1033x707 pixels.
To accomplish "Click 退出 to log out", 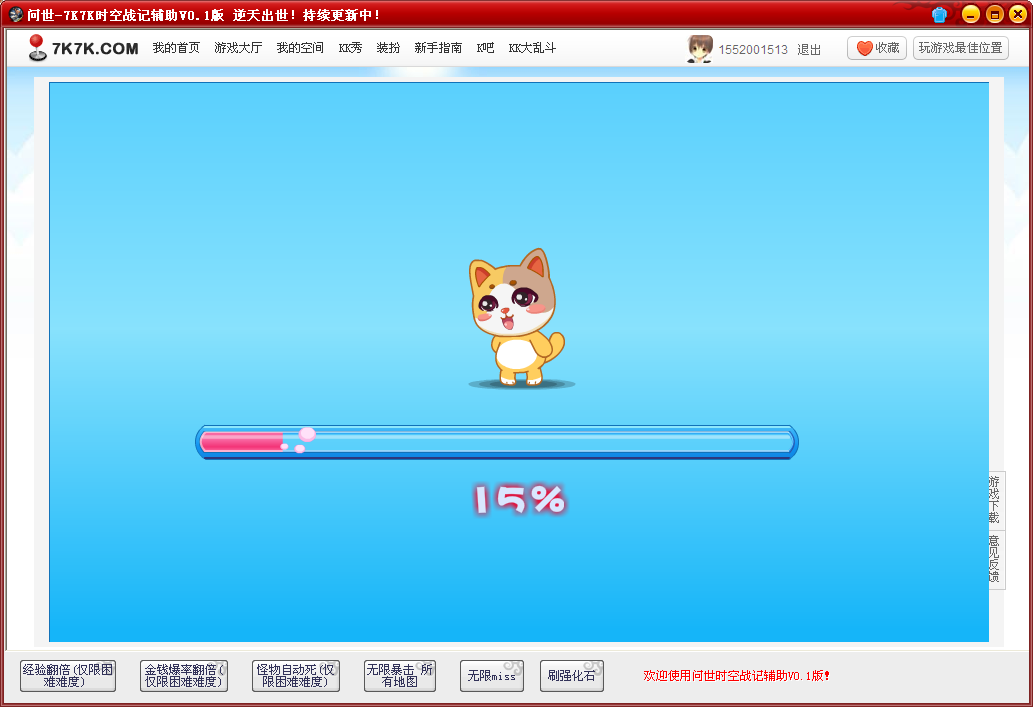I will [809, 50].
